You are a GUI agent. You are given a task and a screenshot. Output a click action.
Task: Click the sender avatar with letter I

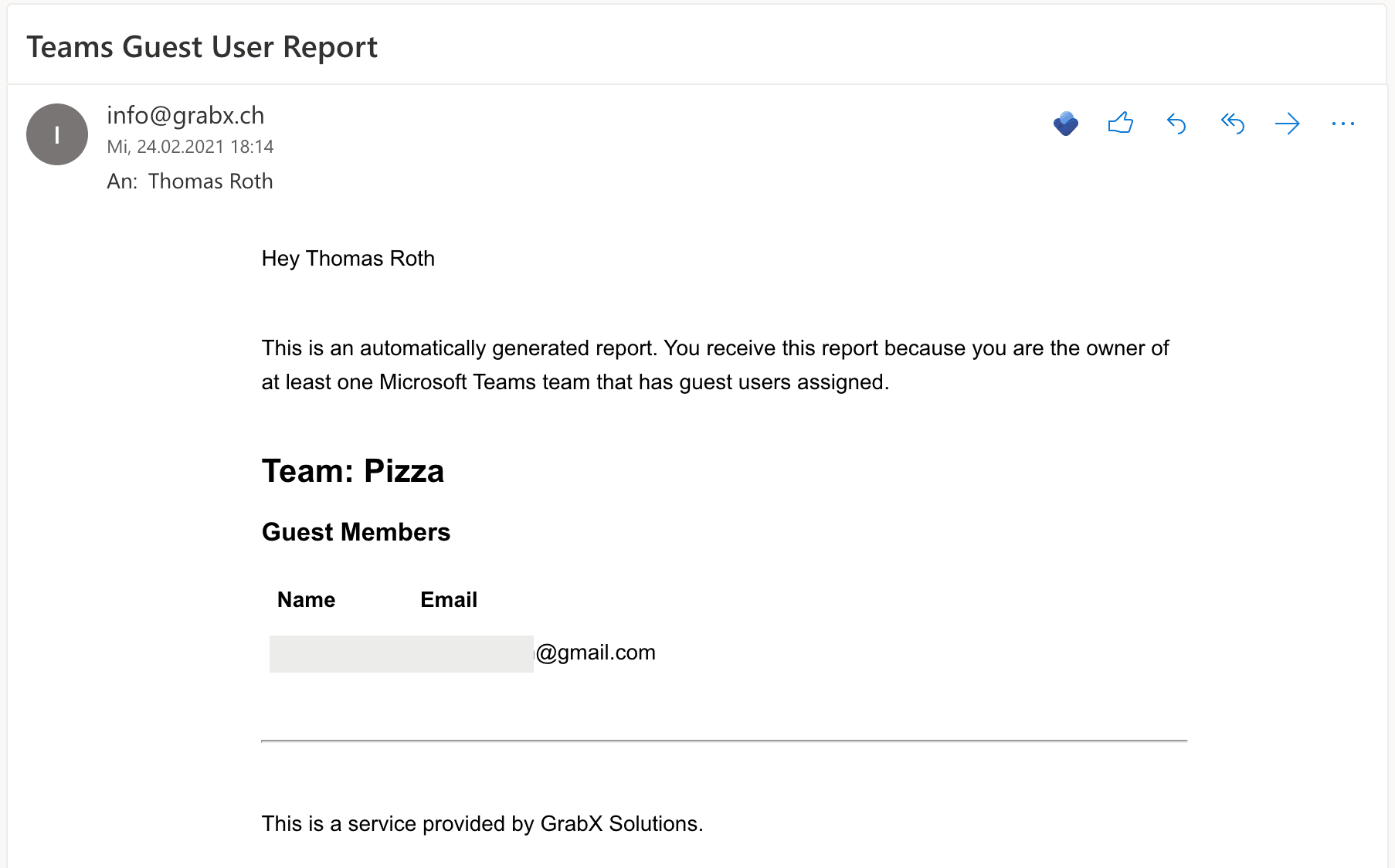pyautogui.click(x=57, y=134)
